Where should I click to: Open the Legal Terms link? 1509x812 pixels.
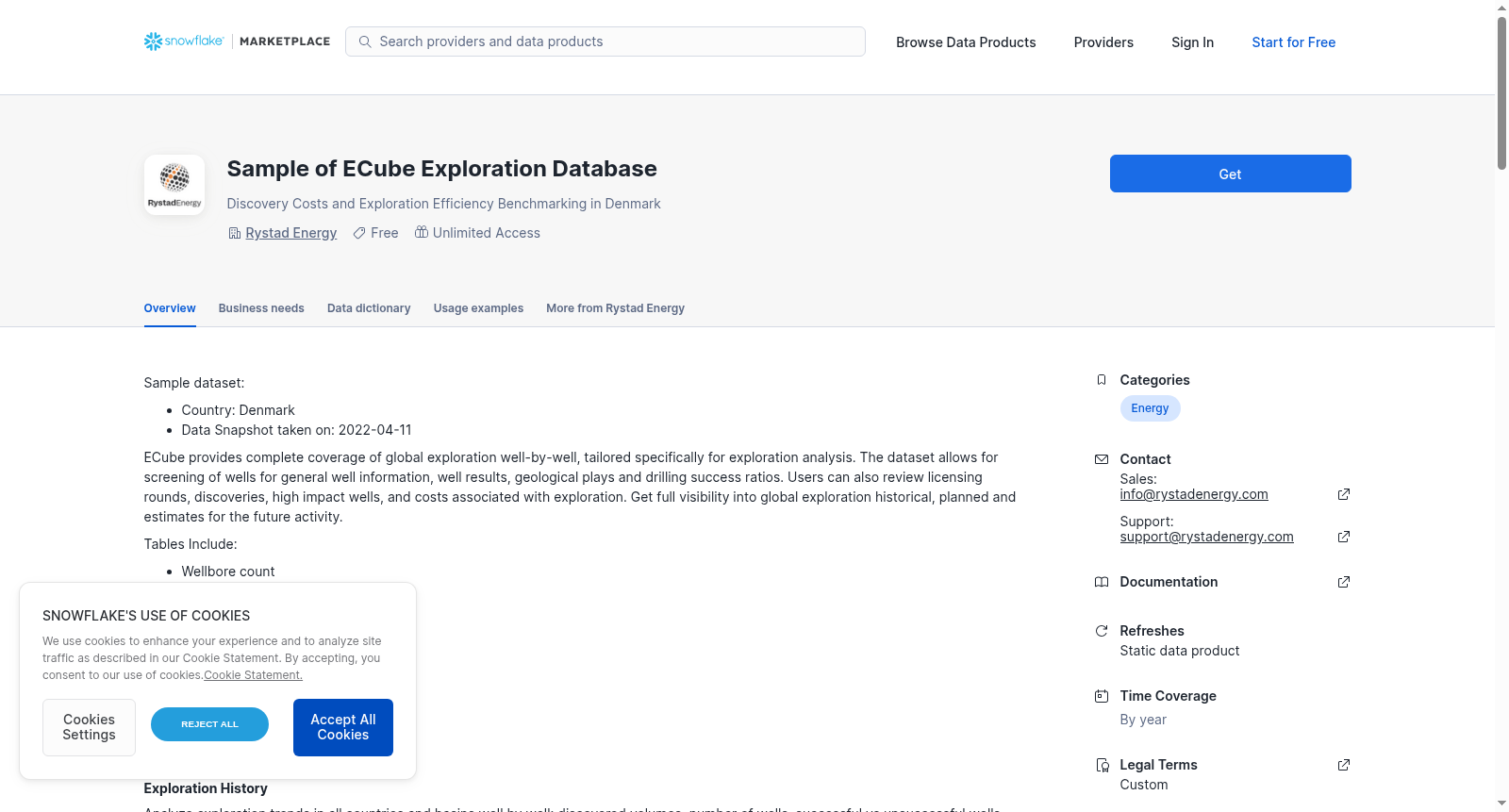1158,765
